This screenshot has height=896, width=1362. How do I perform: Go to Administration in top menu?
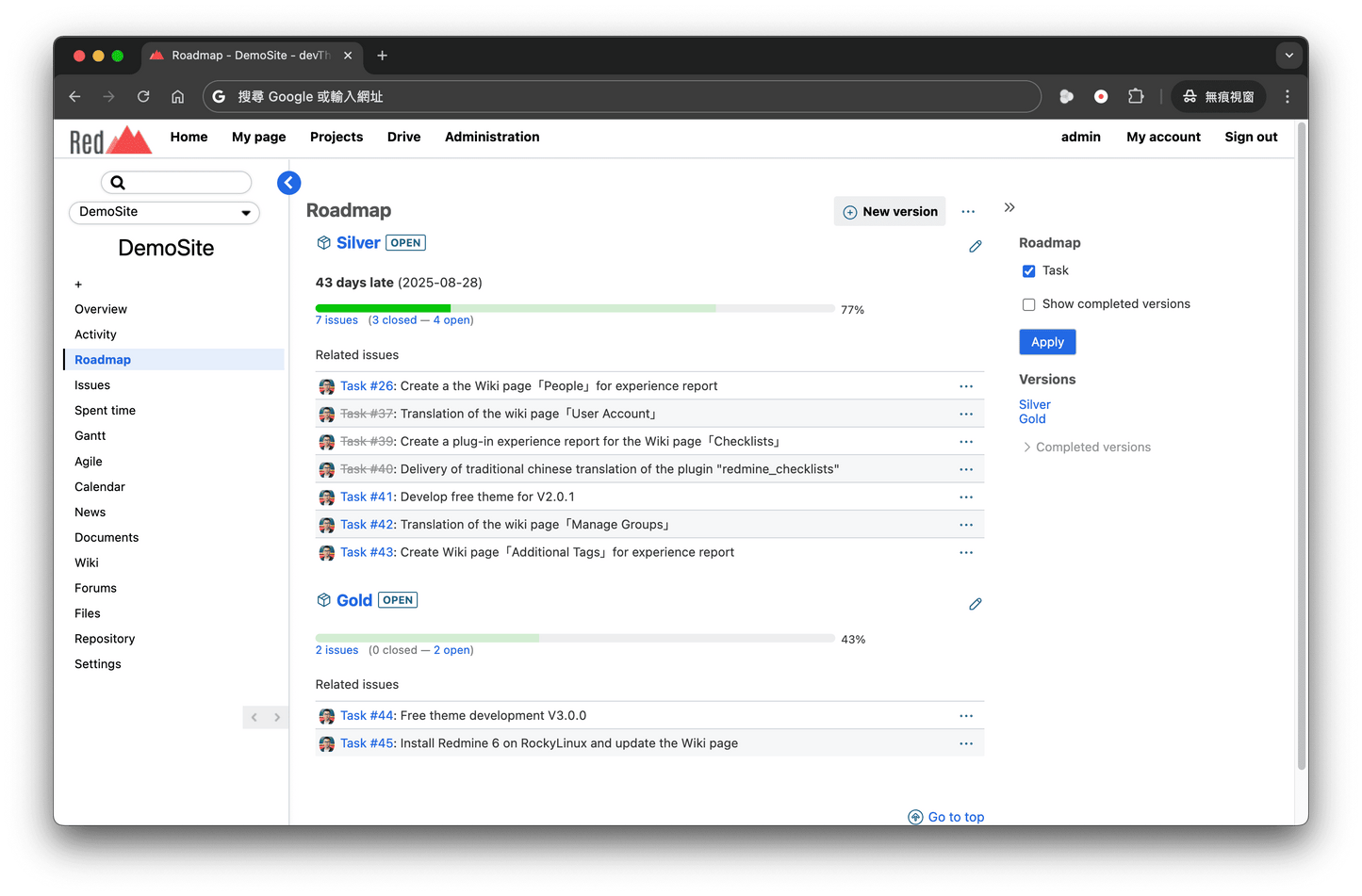[x=492, y=137]
